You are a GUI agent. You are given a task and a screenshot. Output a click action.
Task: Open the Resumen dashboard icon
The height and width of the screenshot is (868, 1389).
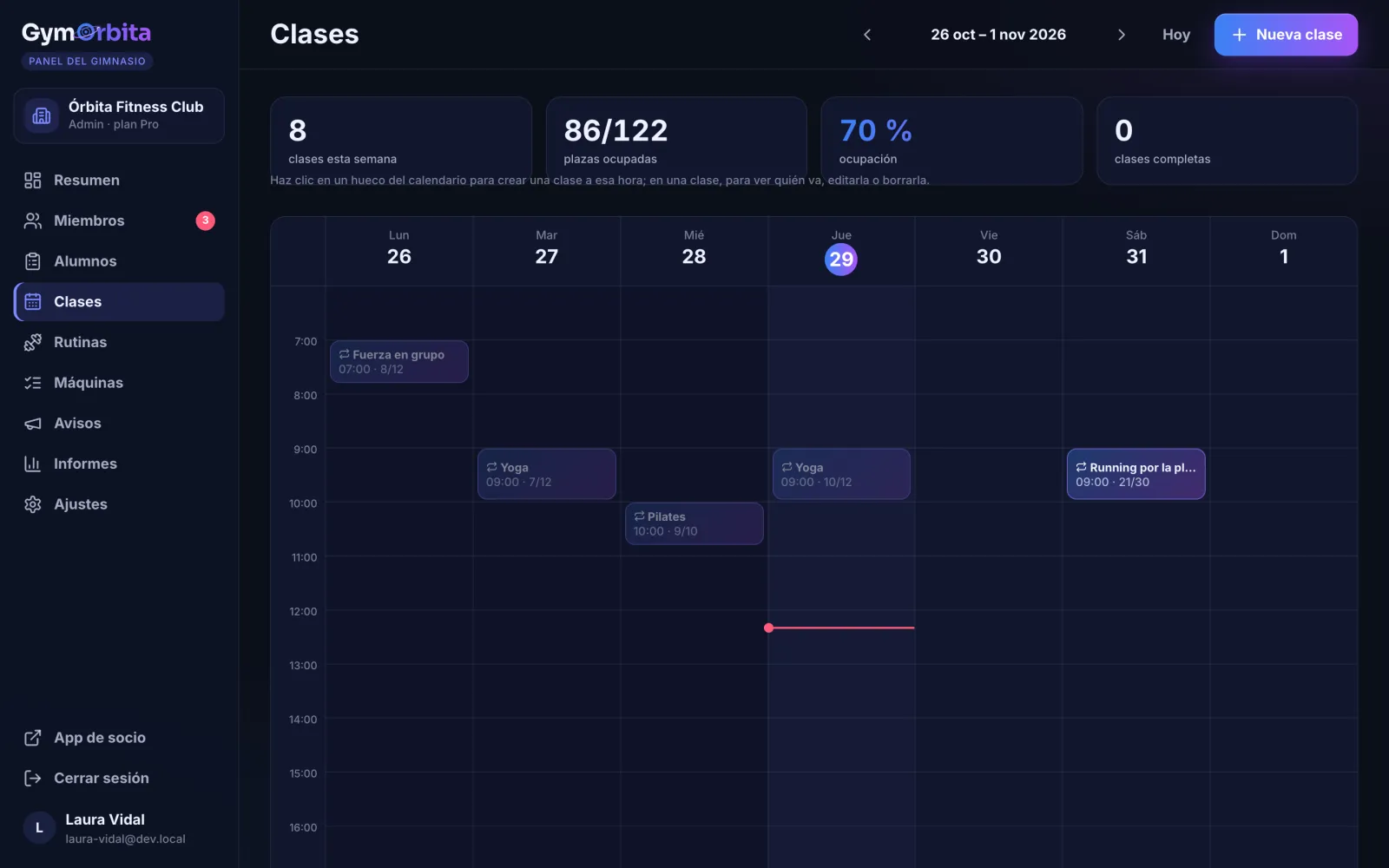coord(33,180)
